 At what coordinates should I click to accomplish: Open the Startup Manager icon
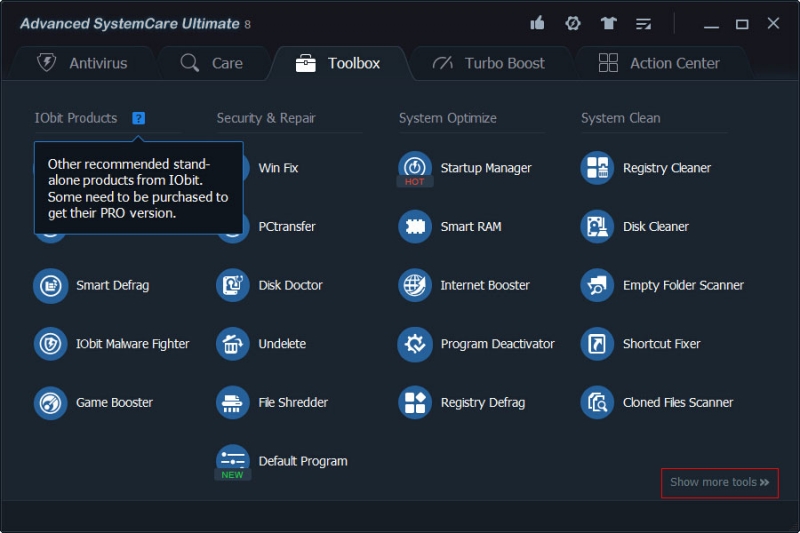tap(415, 167)
